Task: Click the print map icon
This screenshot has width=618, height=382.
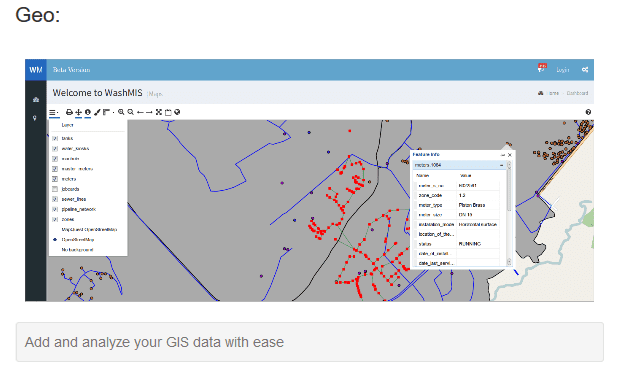Action: [69, 112]
